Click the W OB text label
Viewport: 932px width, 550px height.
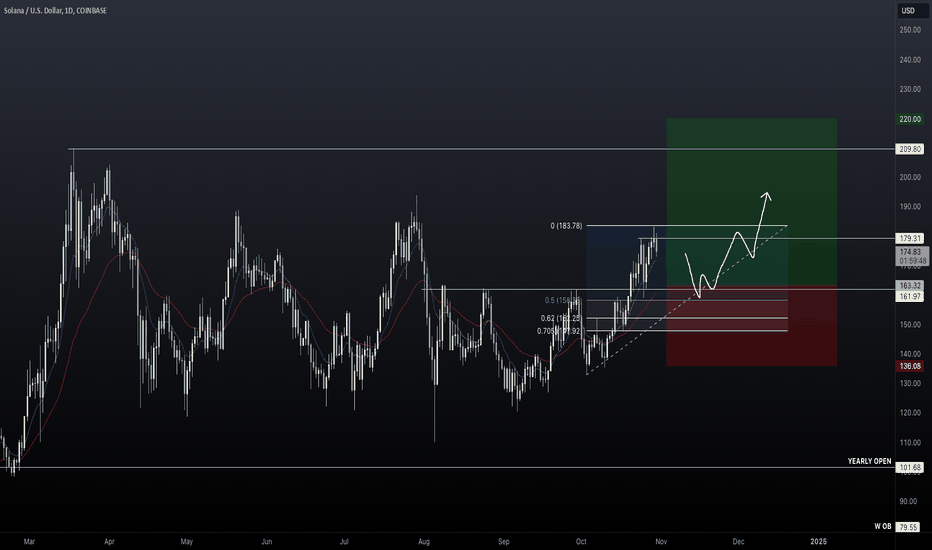[x=883, y=526]
